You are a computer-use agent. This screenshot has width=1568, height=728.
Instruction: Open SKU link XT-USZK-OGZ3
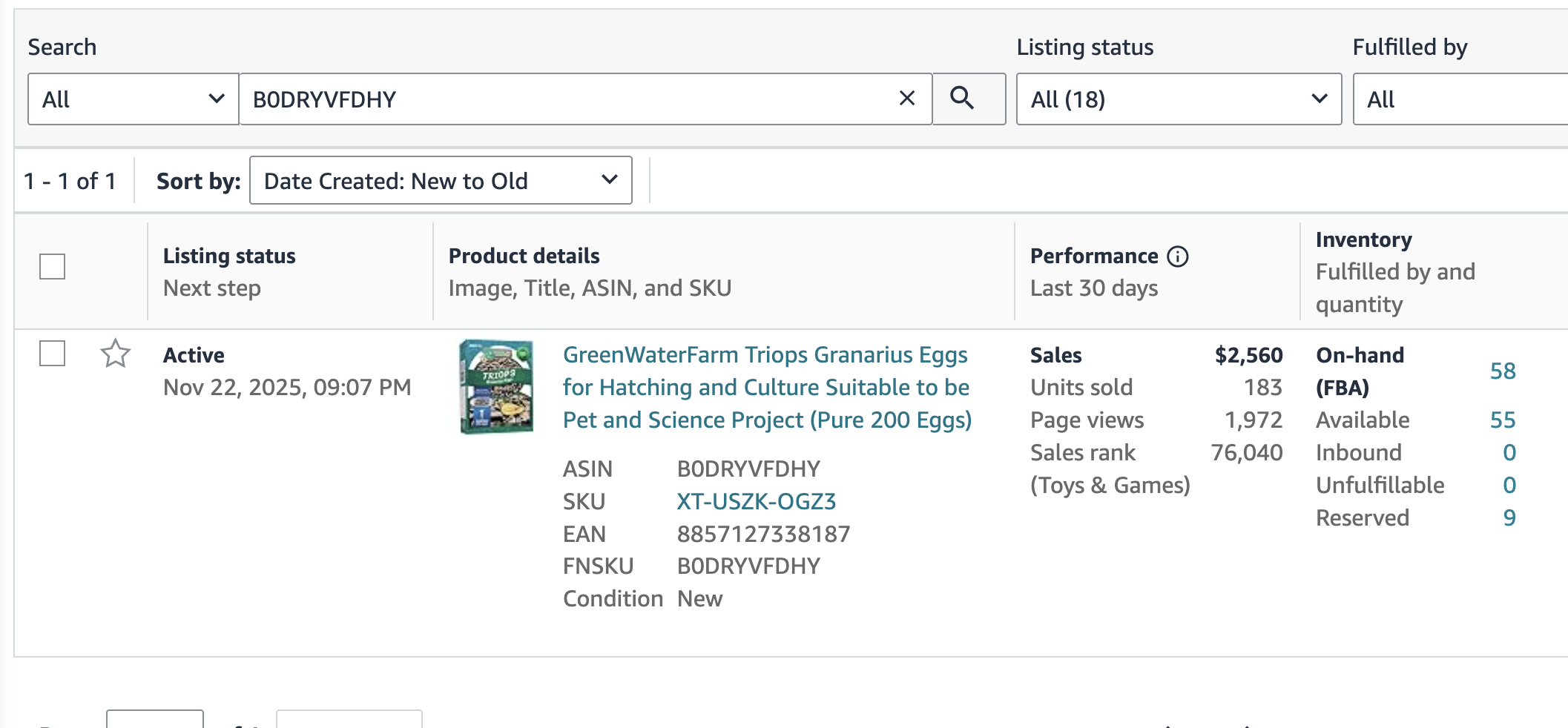(756, 501)
